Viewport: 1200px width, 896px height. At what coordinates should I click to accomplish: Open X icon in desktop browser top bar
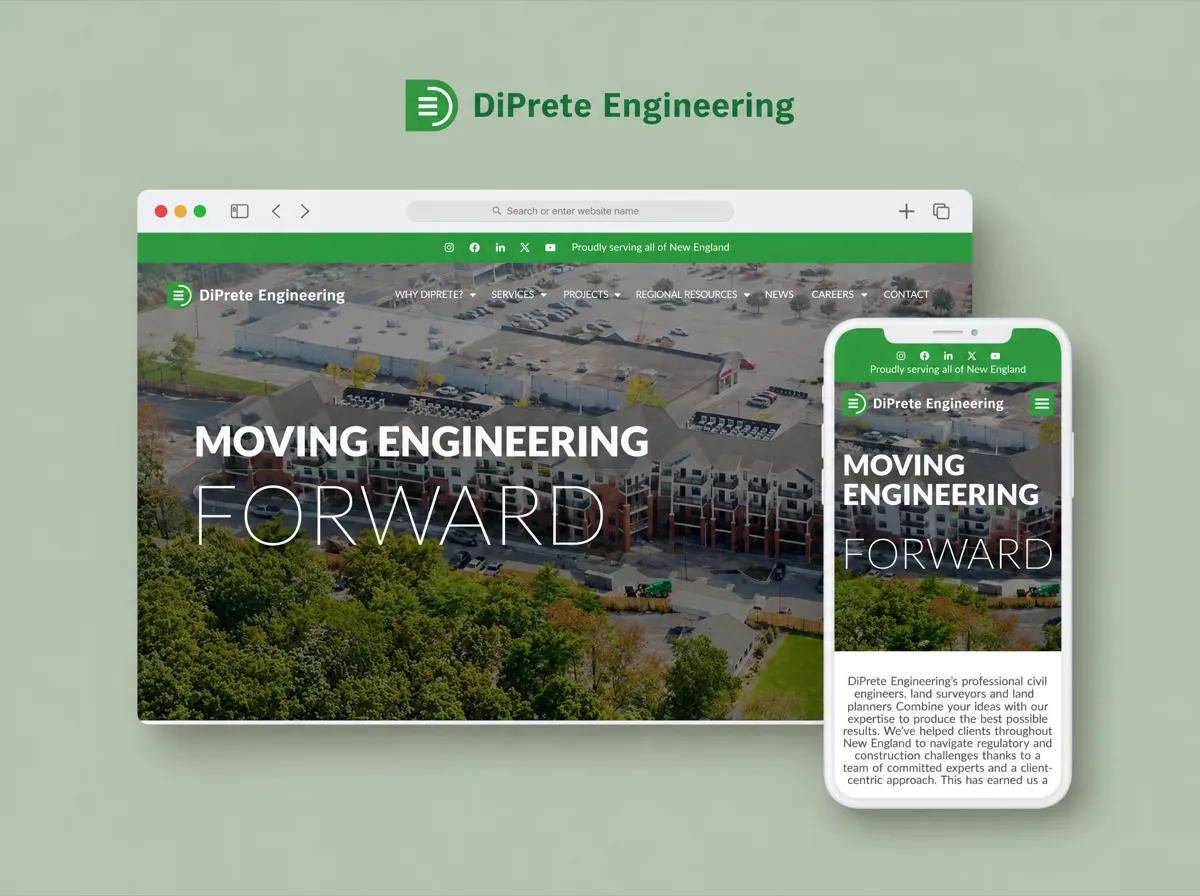pos(524,247)
